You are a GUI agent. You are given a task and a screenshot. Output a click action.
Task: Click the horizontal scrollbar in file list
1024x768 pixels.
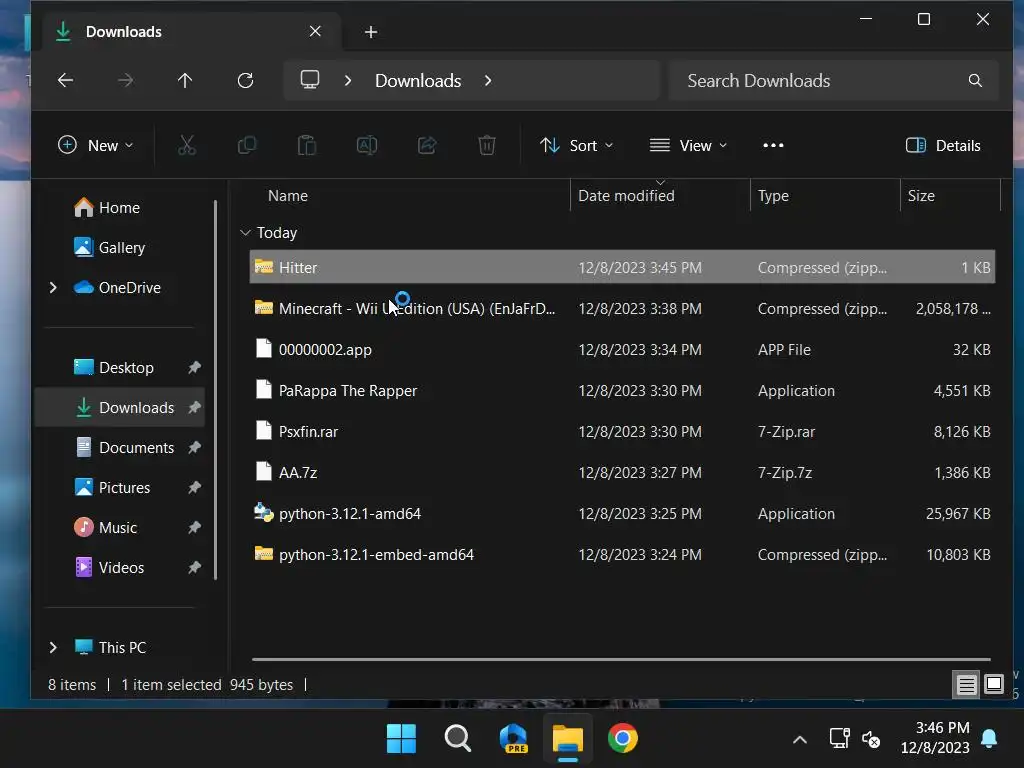pos(621,660)
